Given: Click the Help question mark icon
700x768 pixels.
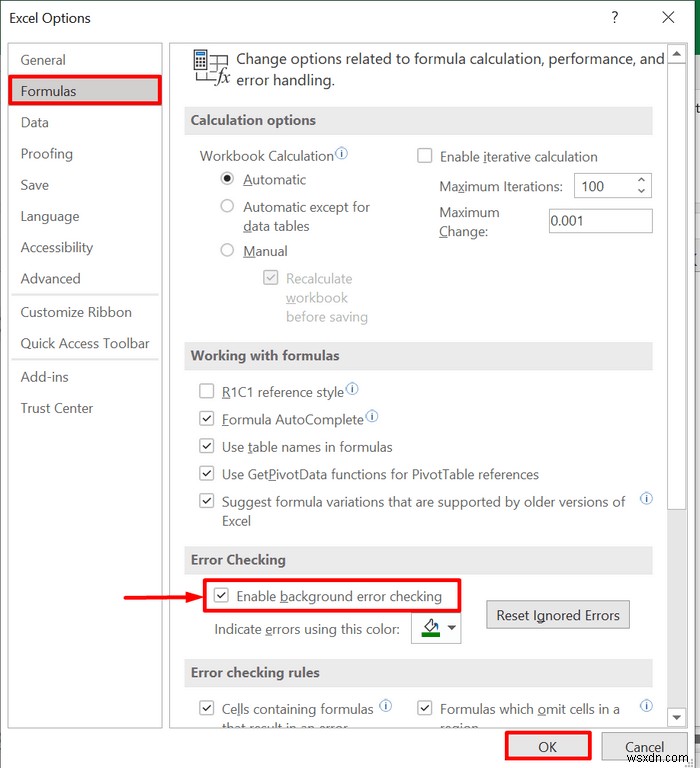Looking at the screenshot, I should click(614, 18).
